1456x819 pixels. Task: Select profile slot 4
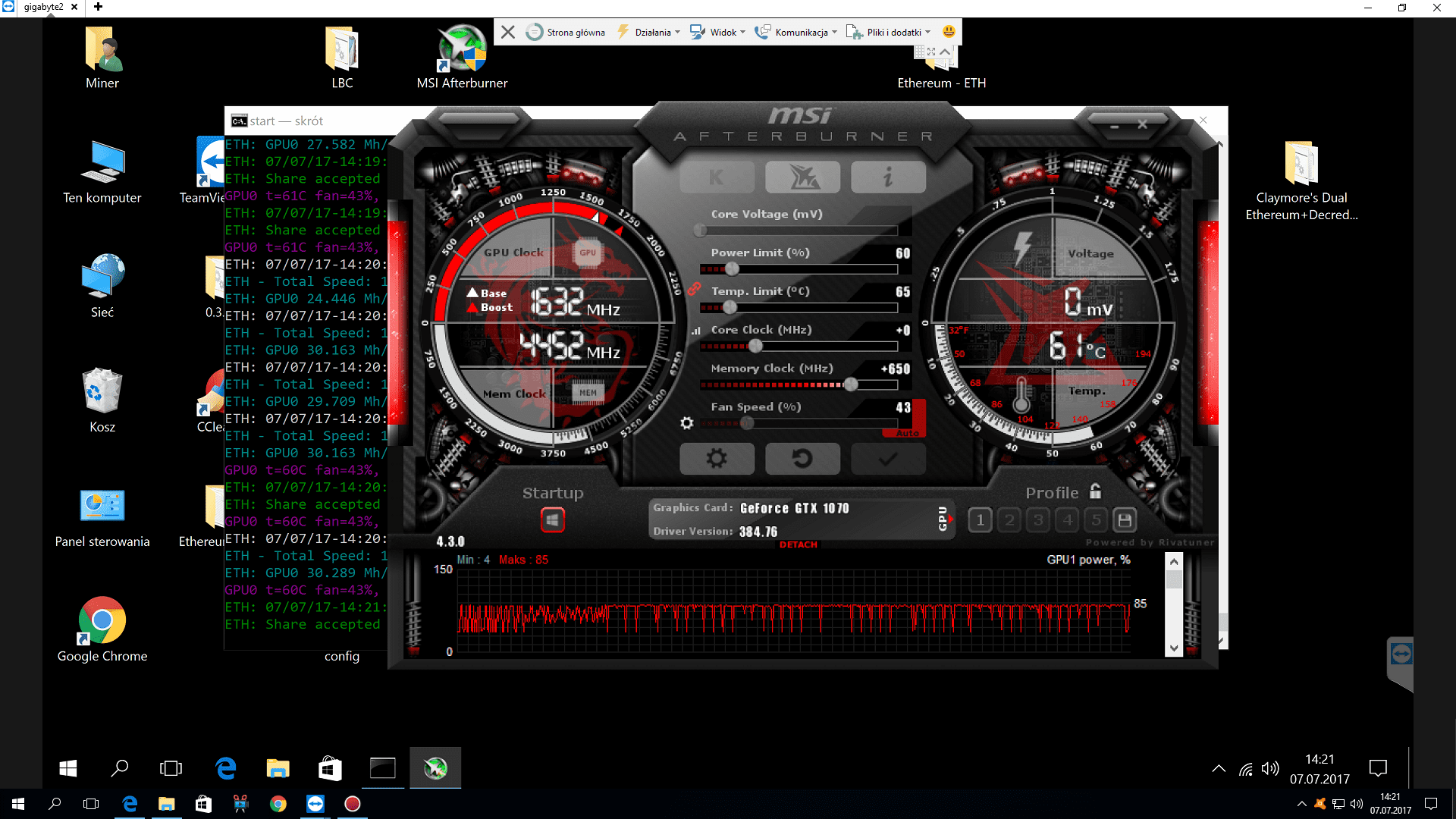click(1068, 520)
